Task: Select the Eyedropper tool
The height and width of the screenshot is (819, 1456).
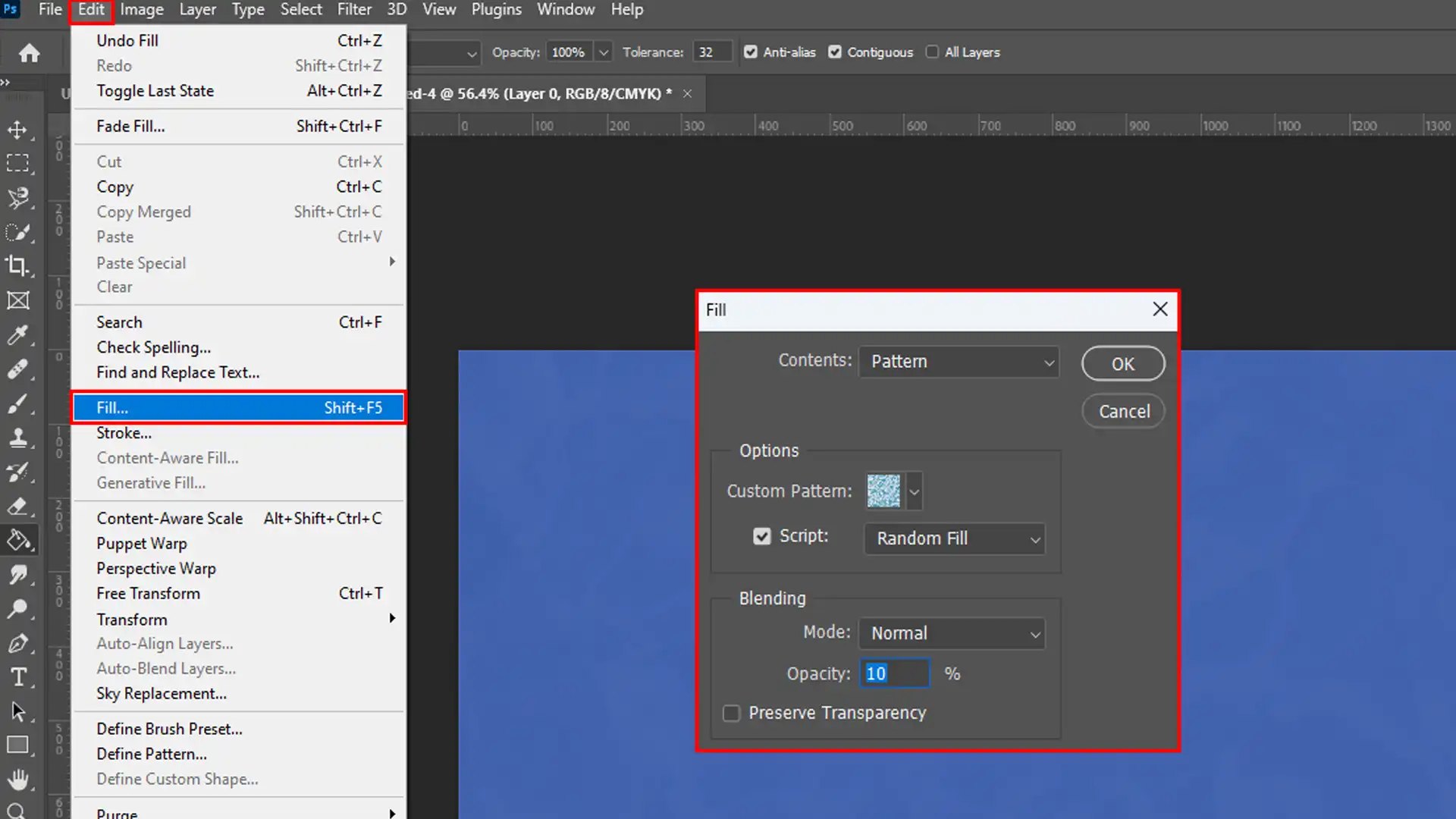Action: tap(18, 334)
